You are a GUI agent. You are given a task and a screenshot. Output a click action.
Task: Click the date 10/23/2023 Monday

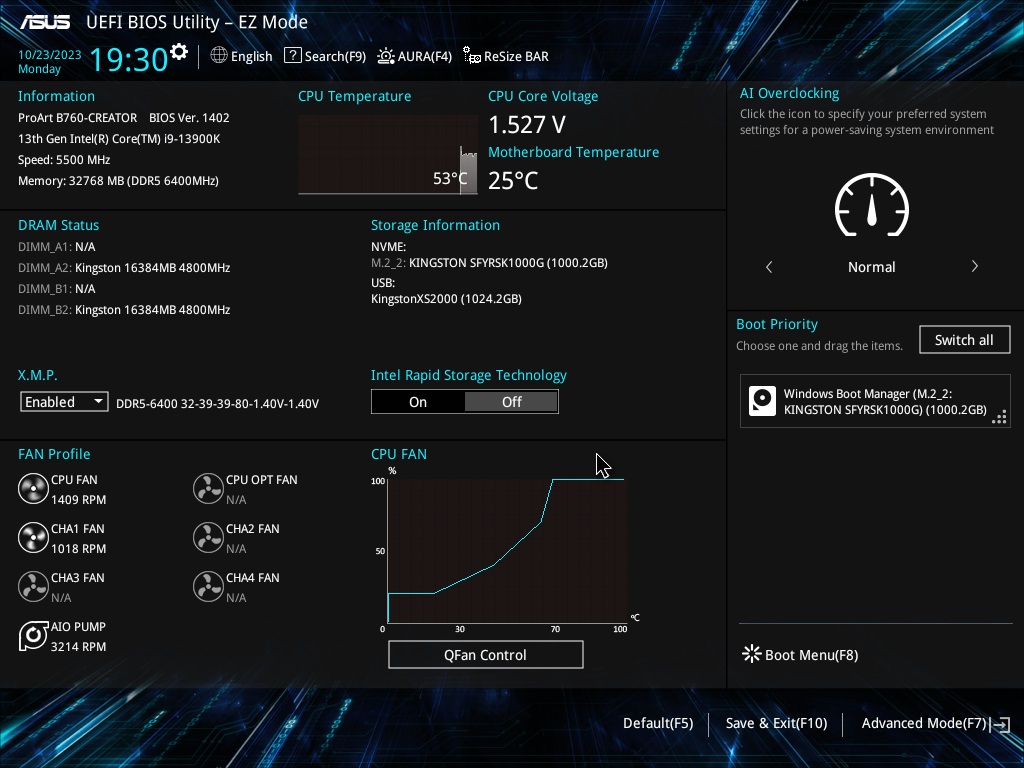[x=50, y=62]
